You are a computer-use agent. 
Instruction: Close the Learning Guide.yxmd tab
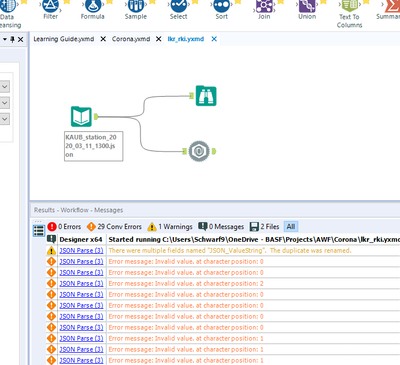pos(103,39)
